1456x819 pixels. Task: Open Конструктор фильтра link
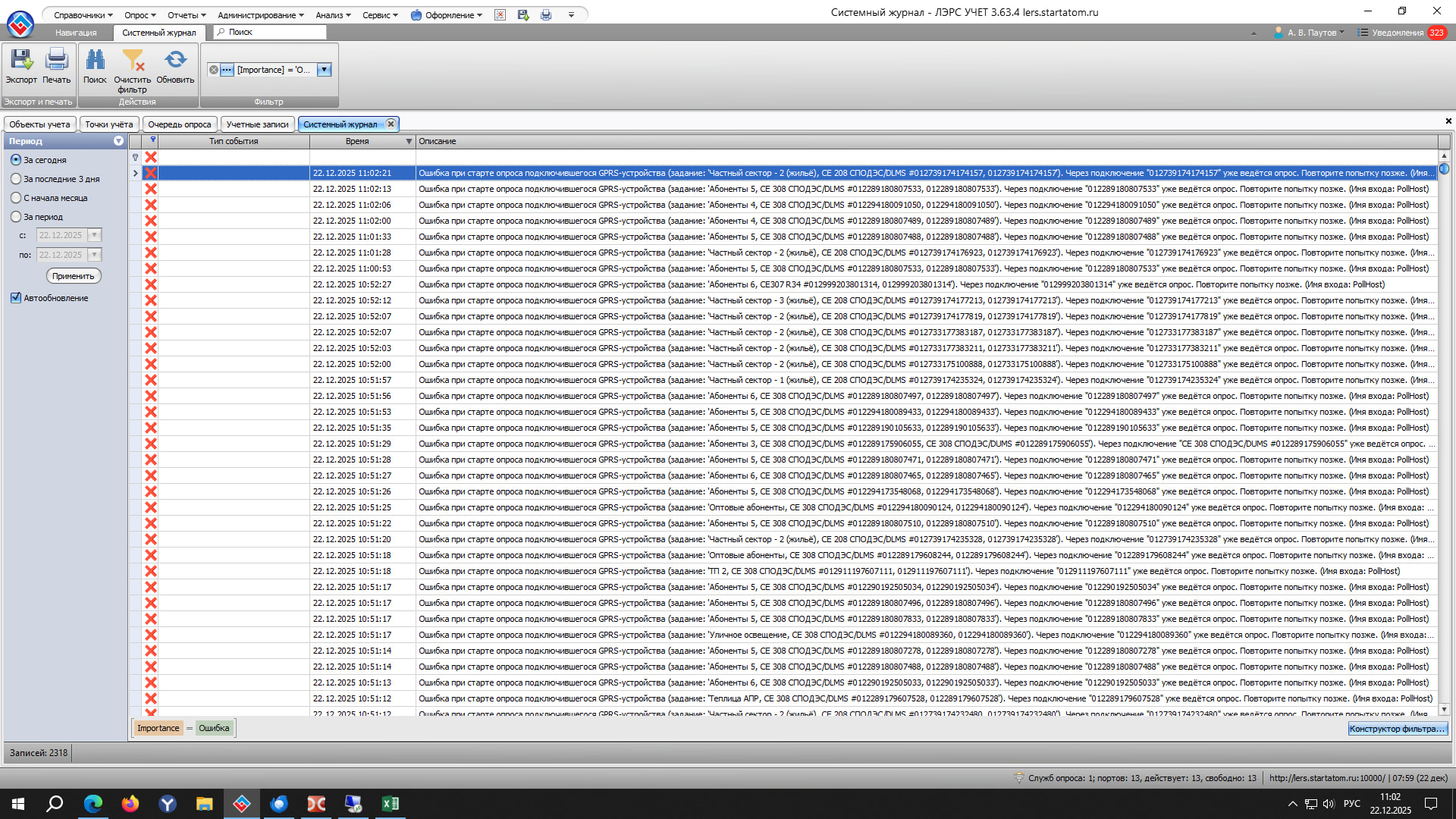1397,729
